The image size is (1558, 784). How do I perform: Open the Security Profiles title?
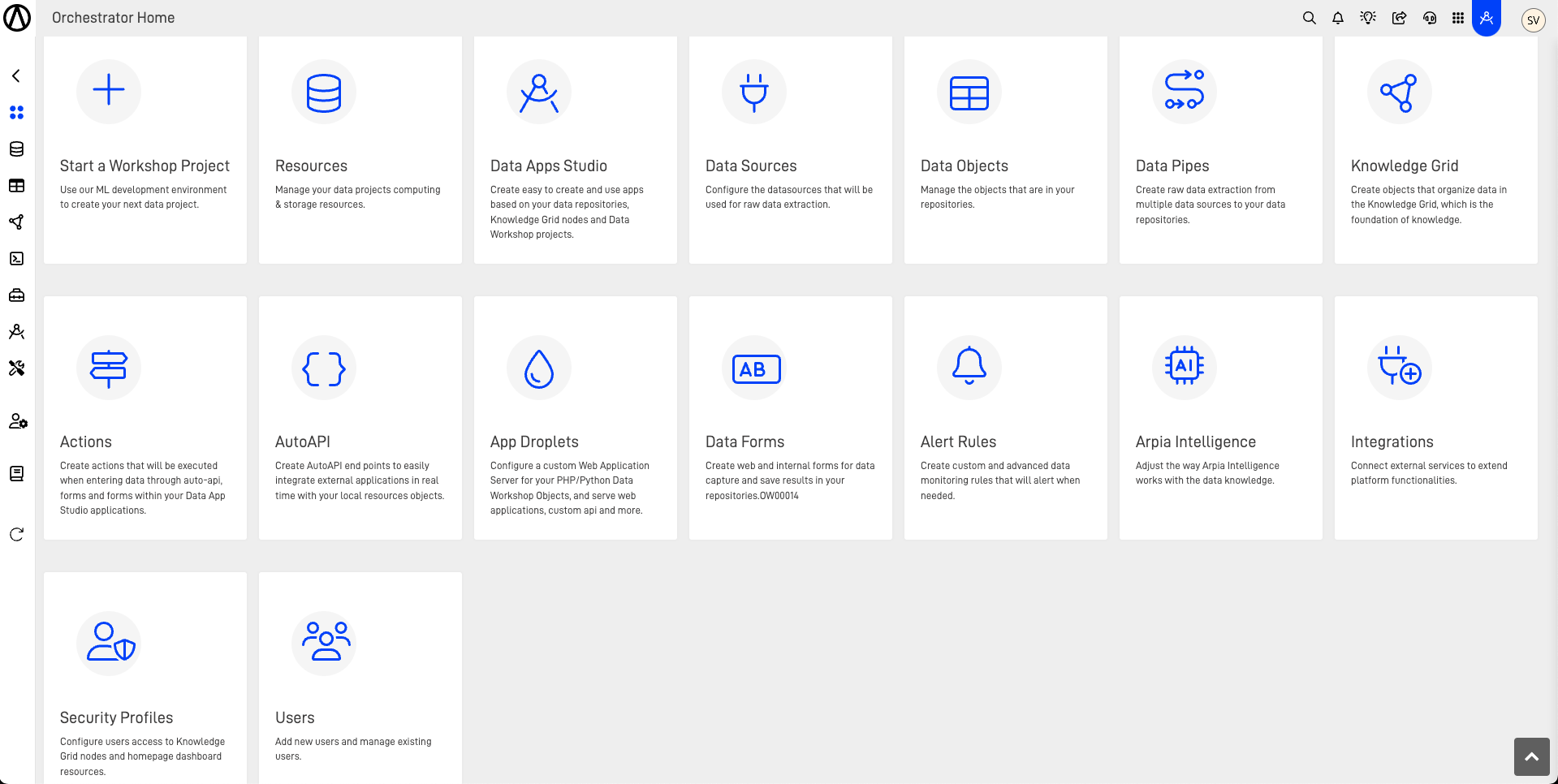tap(116, 717)
